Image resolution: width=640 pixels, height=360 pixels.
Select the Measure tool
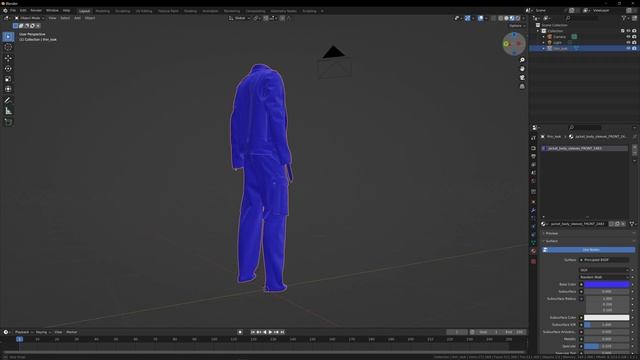8,111
